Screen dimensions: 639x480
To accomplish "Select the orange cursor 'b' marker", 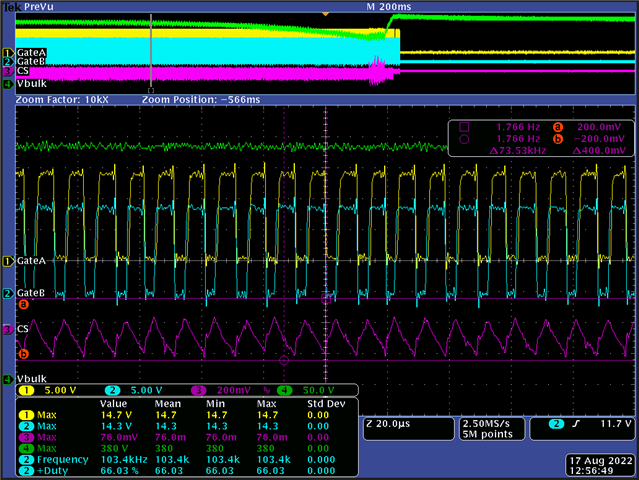I will tap(23, 353).
